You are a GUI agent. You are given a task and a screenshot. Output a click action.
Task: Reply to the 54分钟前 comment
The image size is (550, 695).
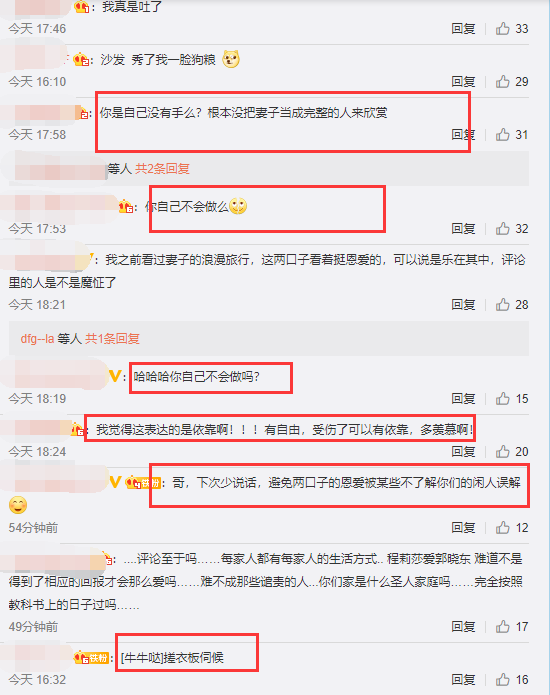[x=463, y=527]
